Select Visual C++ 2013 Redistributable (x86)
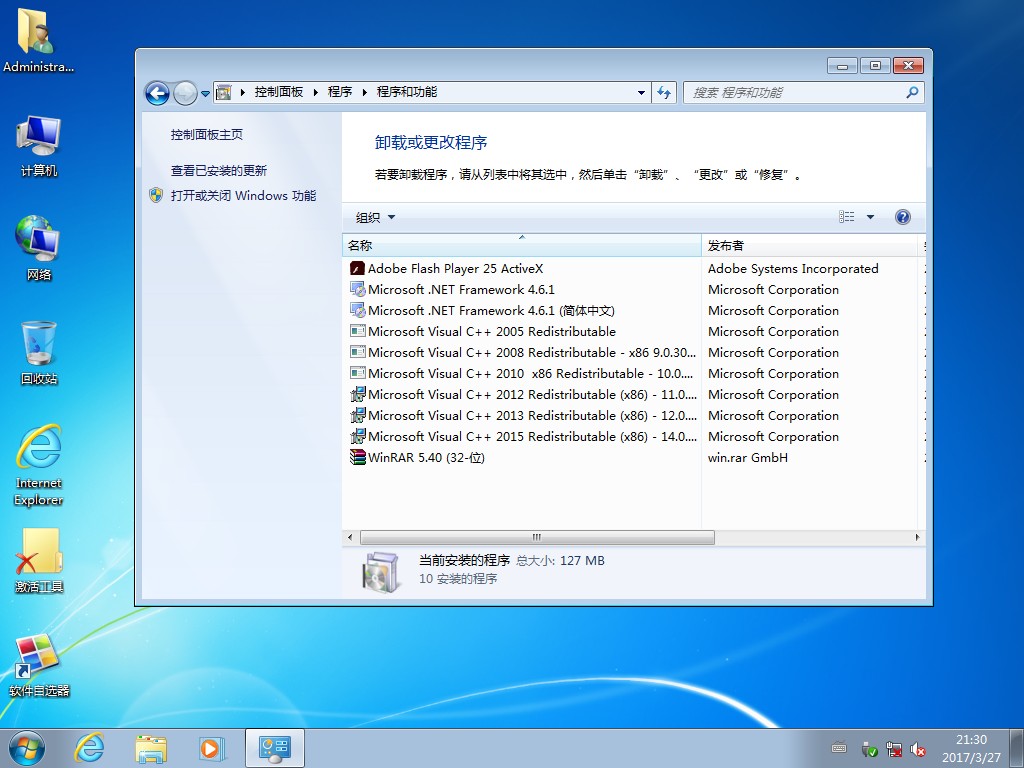This screenshot has width=1024, height=768. pos(532,415)
